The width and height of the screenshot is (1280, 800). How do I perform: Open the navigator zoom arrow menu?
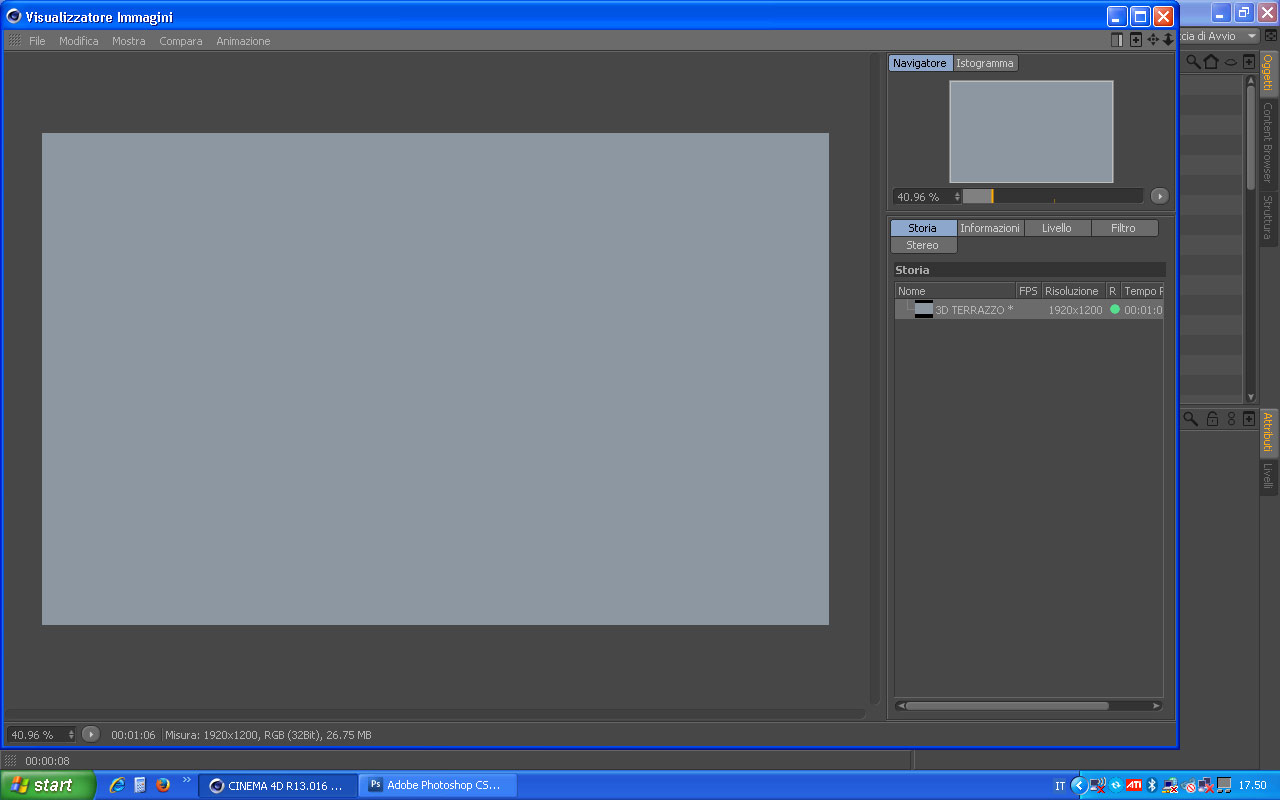point(1159,196)
